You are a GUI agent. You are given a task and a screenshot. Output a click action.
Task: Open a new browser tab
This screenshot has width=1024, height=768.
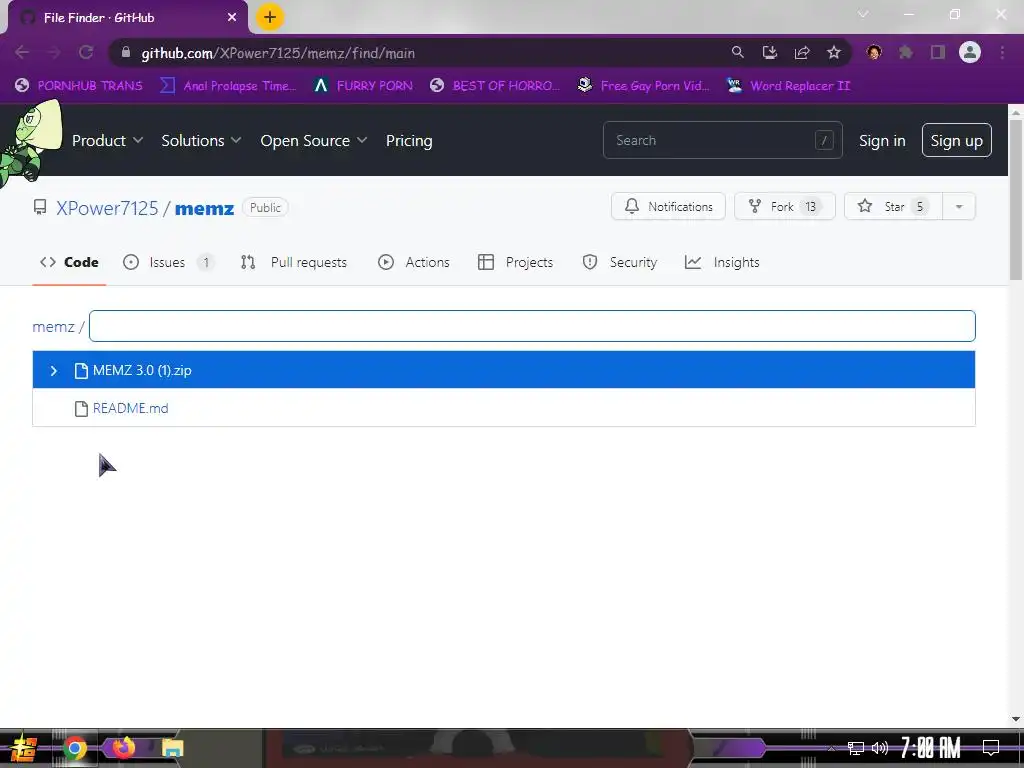pyautogui.click(x=270, y=17)
